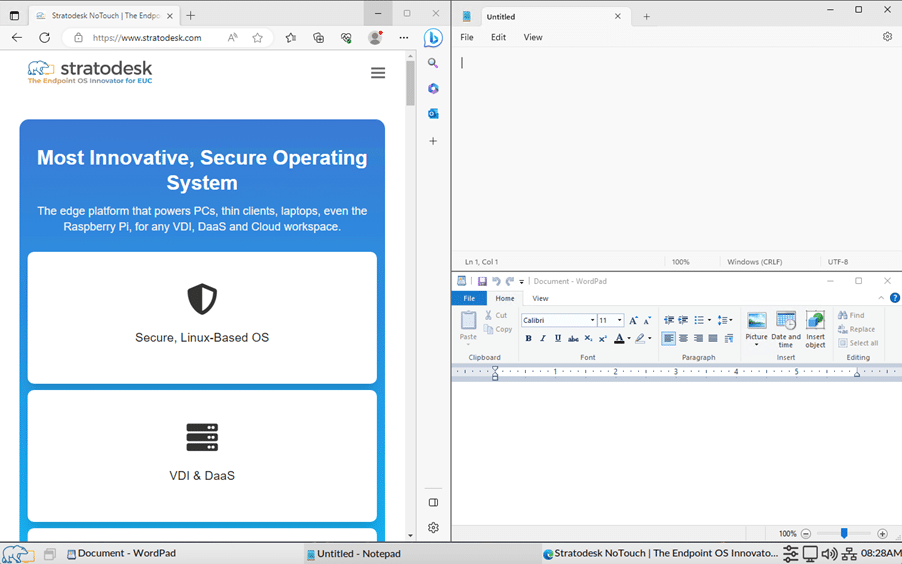Image resolution: width=902 pixels, height=564 pixels.
Task: Click Grow font icon in WordPad
Action: (x=633, y=321)
